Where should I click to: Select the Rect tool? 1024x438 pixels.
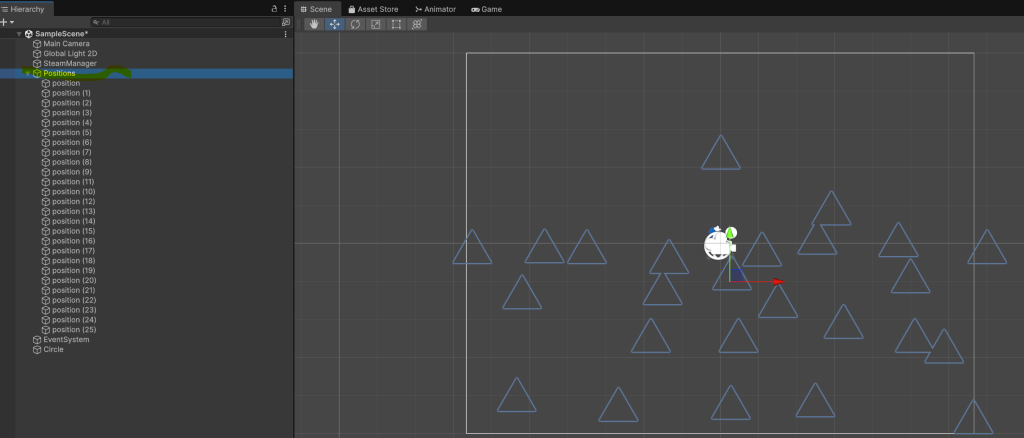(396, 24)
